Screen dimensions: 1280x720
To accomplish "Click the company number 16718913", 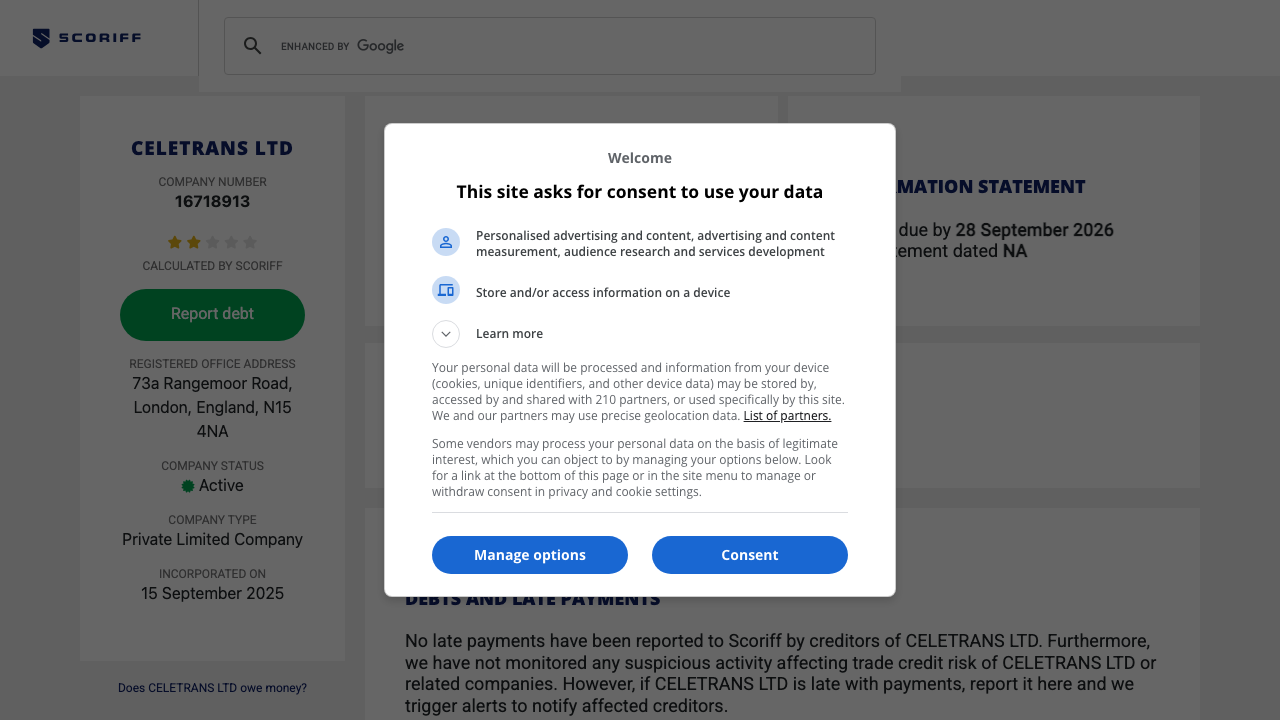I will tap(212, 200).
